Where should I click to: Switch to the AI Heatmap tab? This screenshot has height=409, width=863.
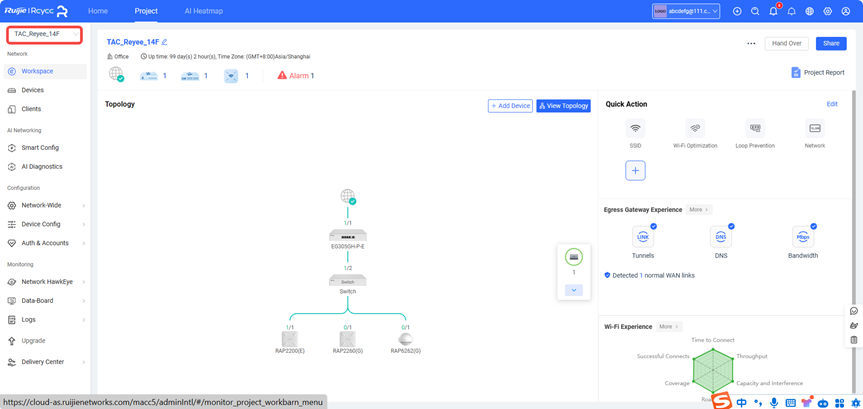[204, 11]
